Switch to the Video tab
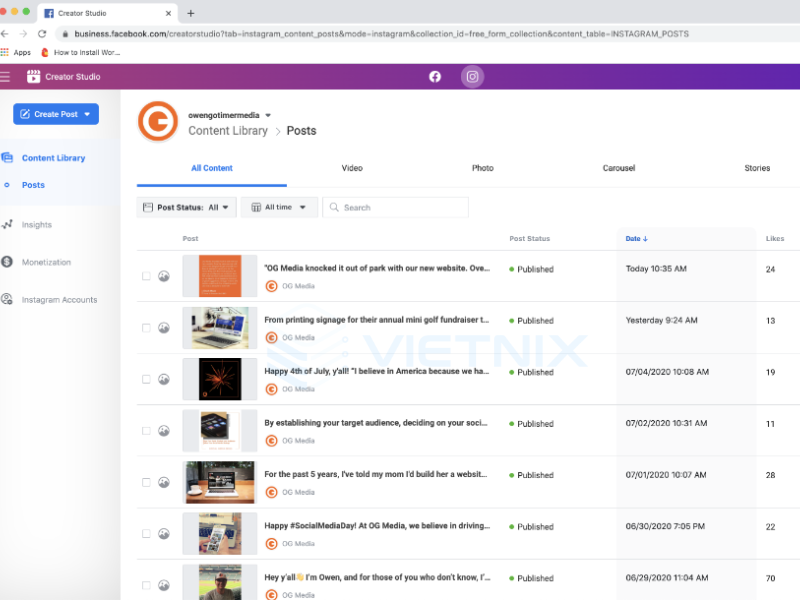The image size is (800, 600). point(352,168)
